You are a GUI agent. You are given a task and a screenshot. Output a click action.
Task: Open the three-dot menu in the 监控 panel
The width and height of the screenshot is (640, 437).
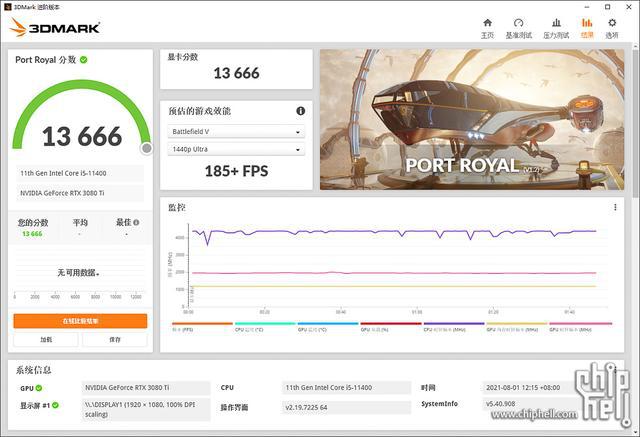(x=615, y=207)
